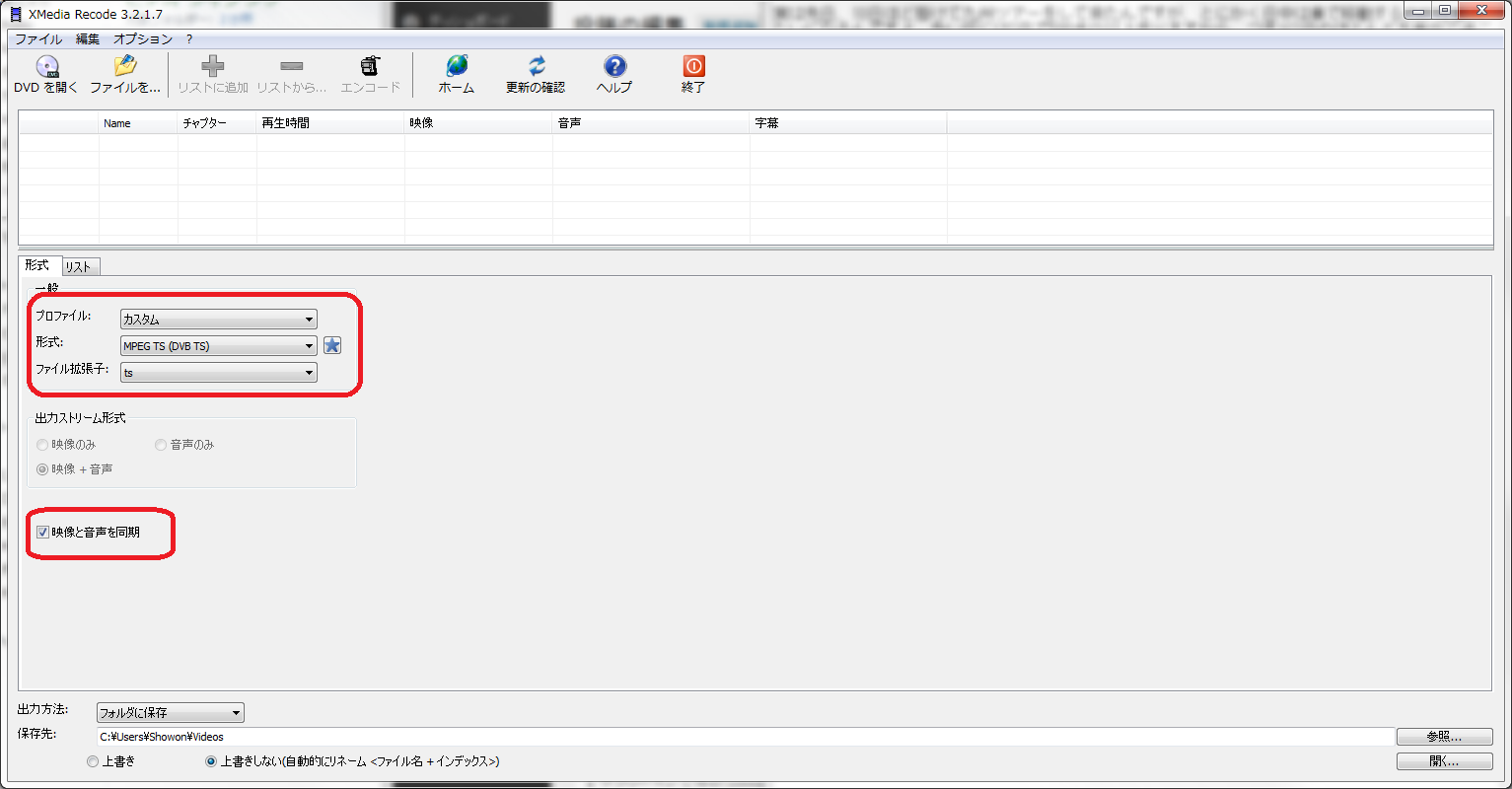Image resolution: width=1512 pixels, height=789 pixels.
Task: Click the 終了 exit icon
Action: 693,66
